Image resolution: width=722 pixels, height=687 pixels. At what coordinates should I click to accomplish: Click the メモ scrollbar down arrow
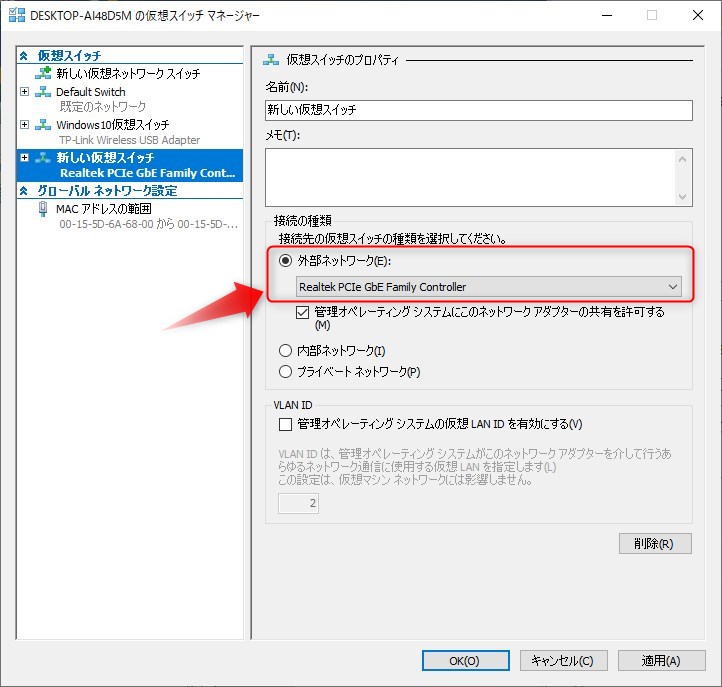coord(682,197)
